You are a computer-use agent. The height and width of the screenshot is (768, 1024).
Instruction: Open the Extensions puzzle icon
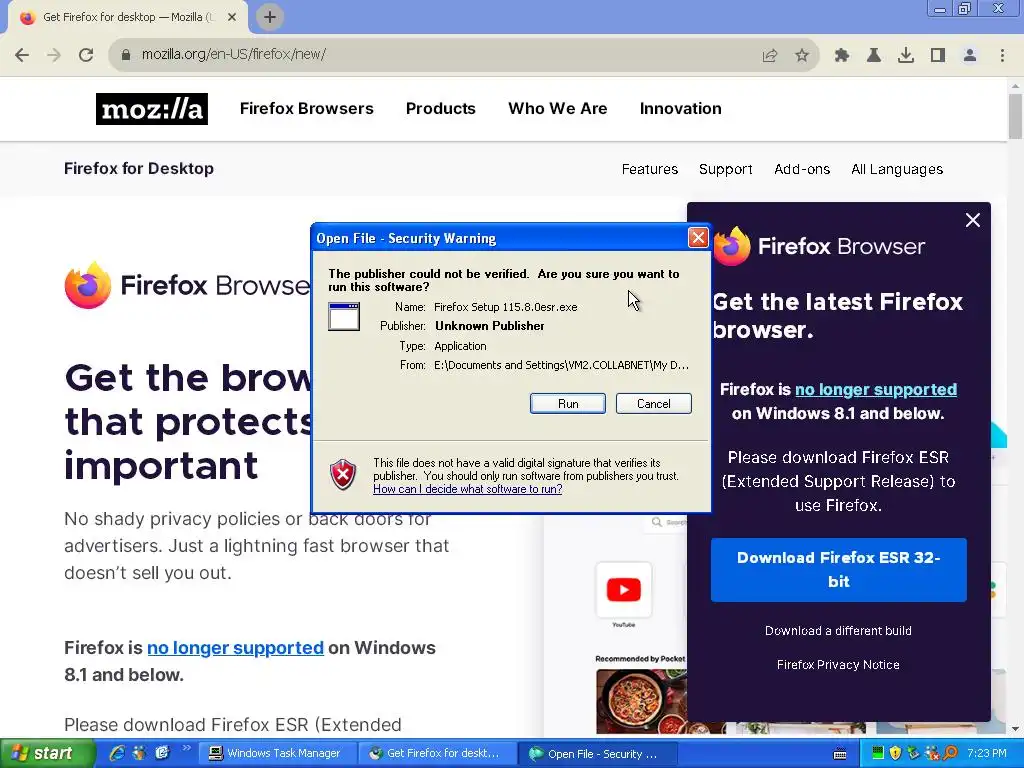pos(842,56)
